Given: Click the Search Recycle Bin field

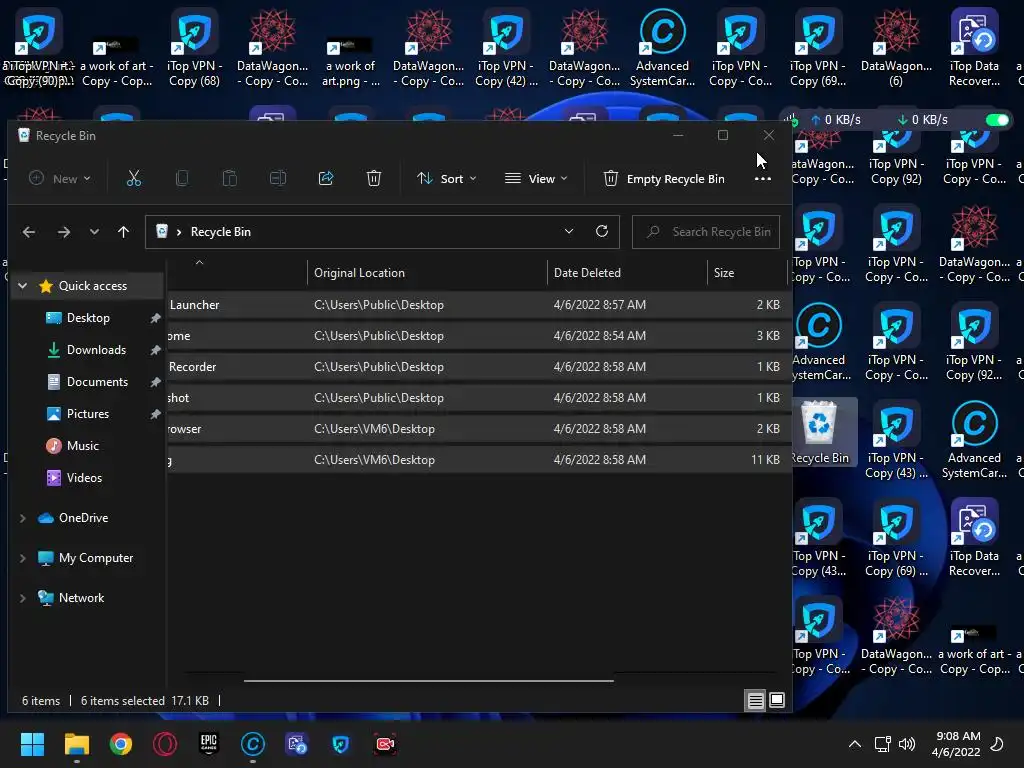Looking at the screenshot, I should (x=706, y=232).
